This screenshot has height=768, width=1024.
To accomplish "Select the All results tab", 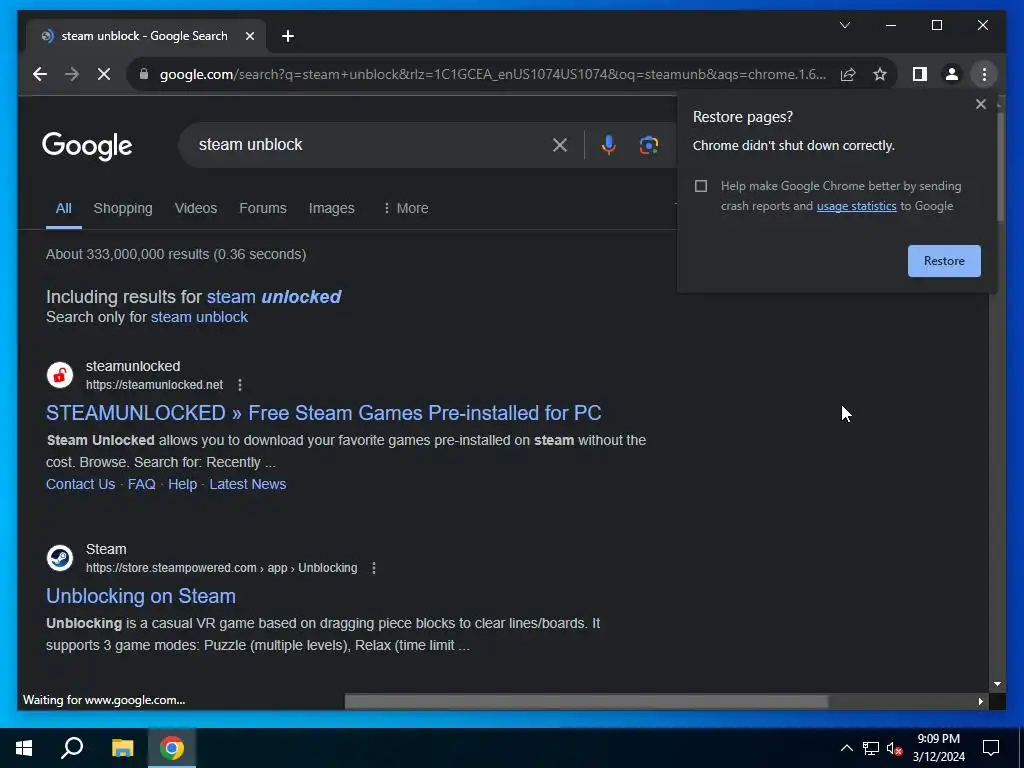I will [63, 208].
